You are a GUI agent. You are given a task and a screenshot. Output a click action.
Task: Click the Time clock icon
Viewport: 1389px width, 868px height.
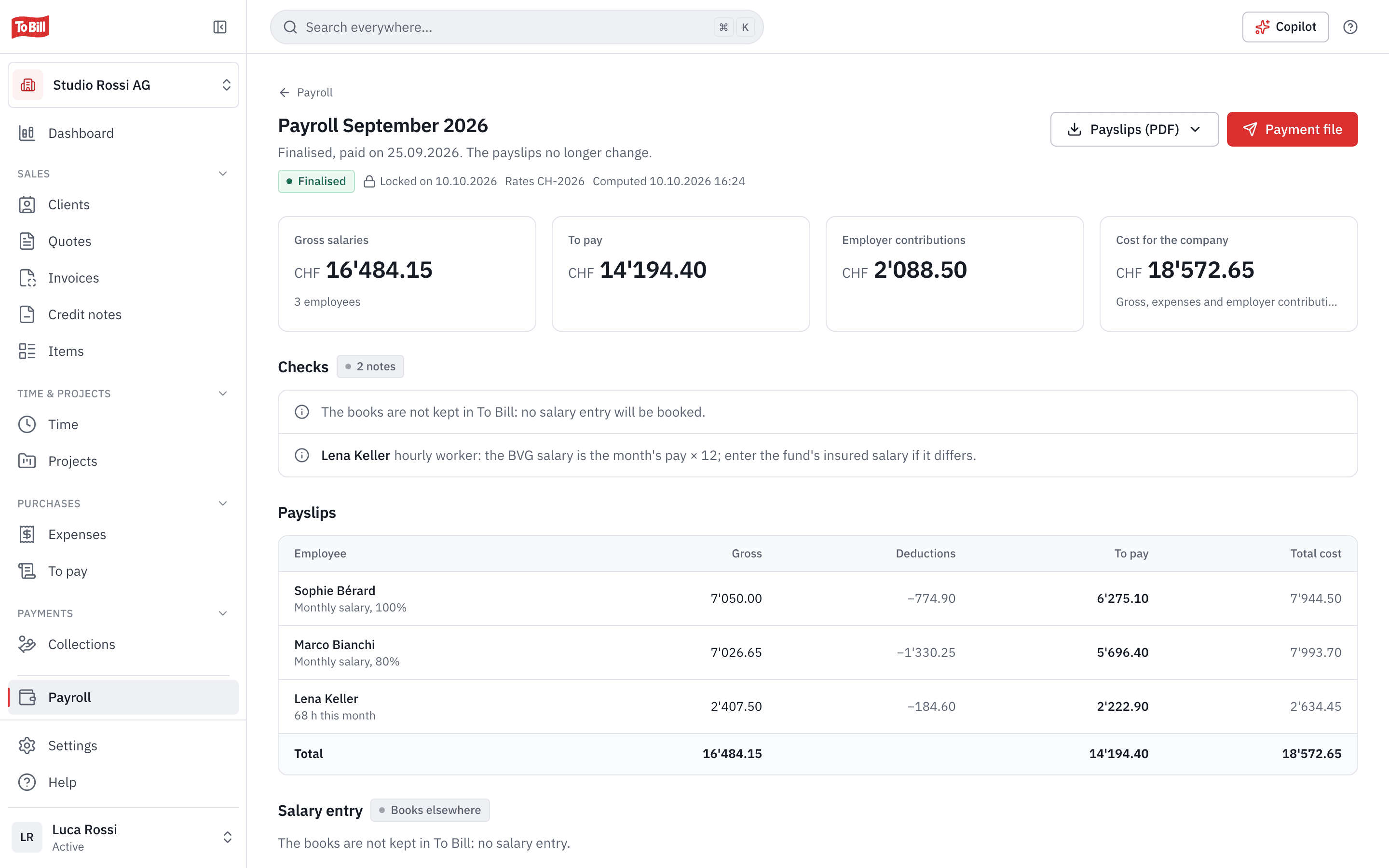pos(27,424)
